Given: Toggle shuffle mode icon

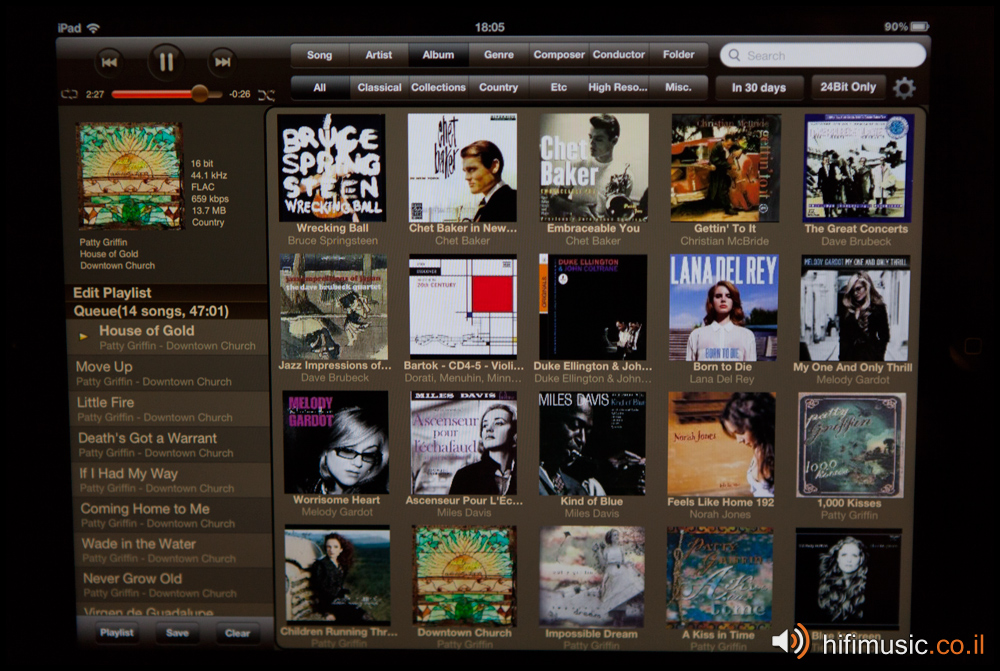Looking at the screenshot, I should point(267,95).
